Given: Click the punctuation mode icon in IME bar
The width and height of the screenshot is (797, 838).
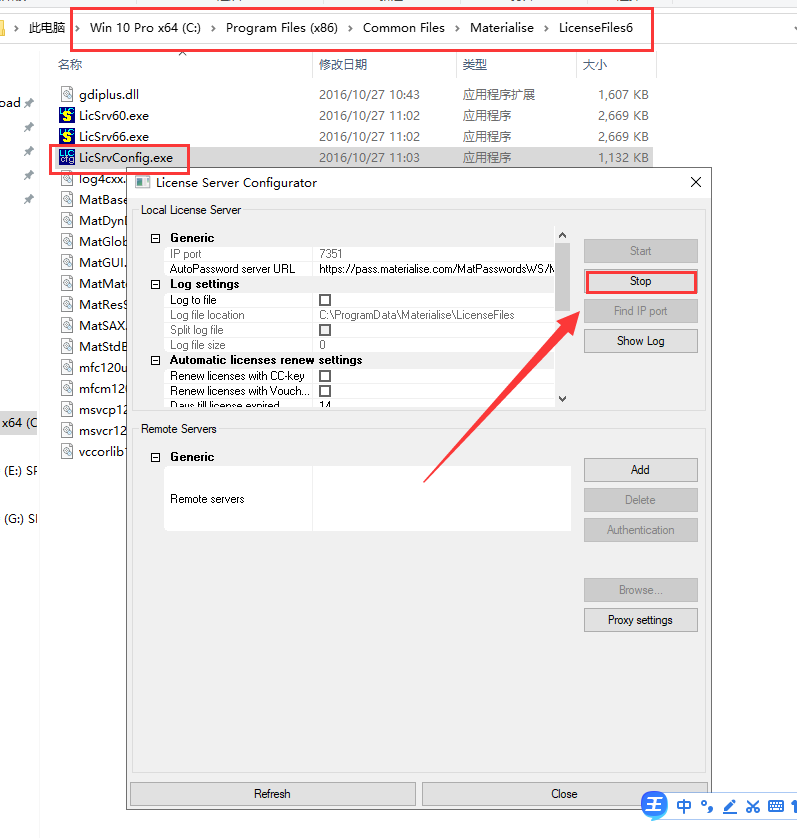Looking at the screenshot, I should [707, 806].
